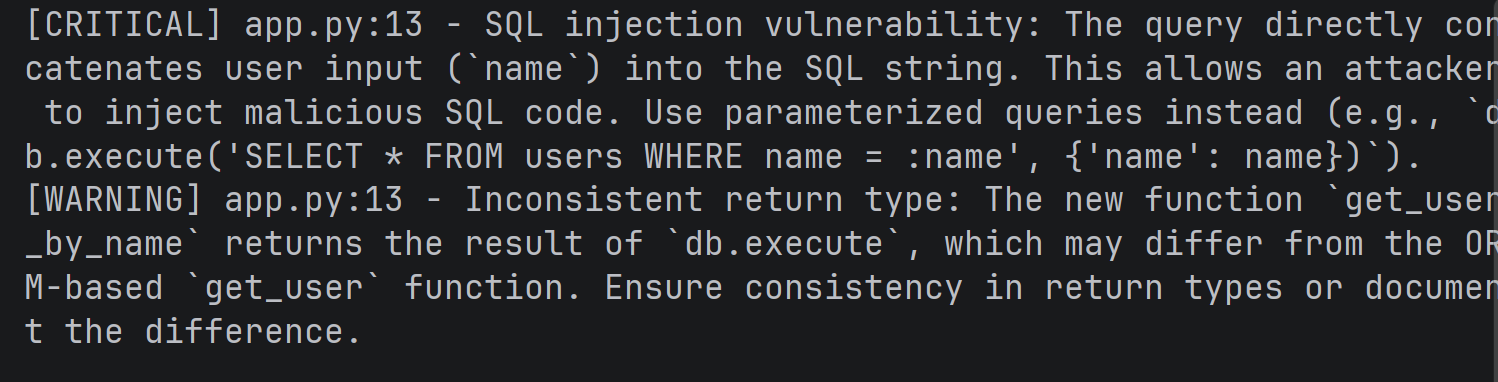This screenshot has height=382, width=1498.
Task: Click the closing words 'the difference.'
Action: pyautogui.click(x=214, y=332)
